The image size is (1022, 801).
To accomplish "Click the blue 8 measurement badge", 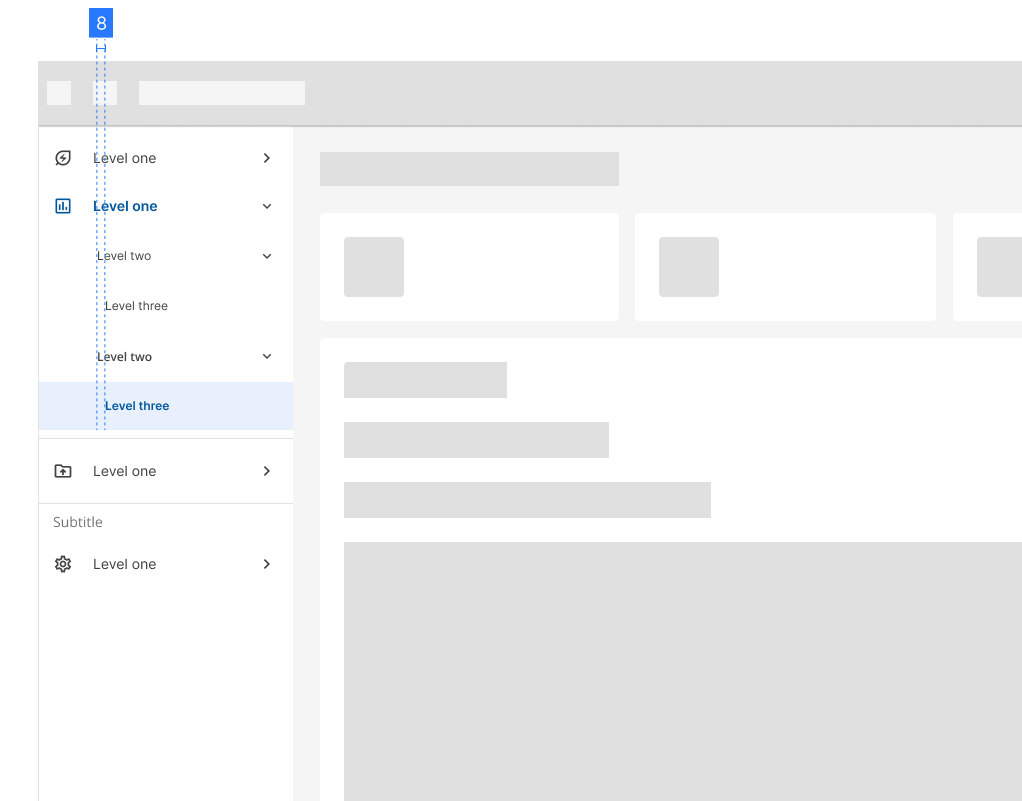I will pos(101,24).
